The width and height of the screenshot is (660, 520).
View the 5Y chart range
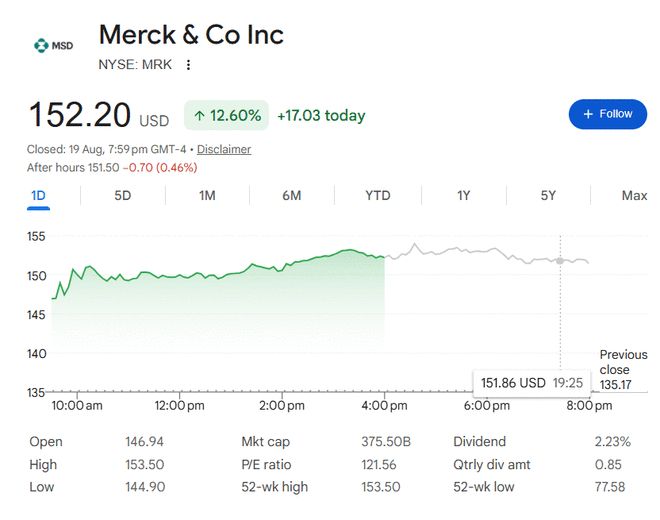[x=548, y=196]
